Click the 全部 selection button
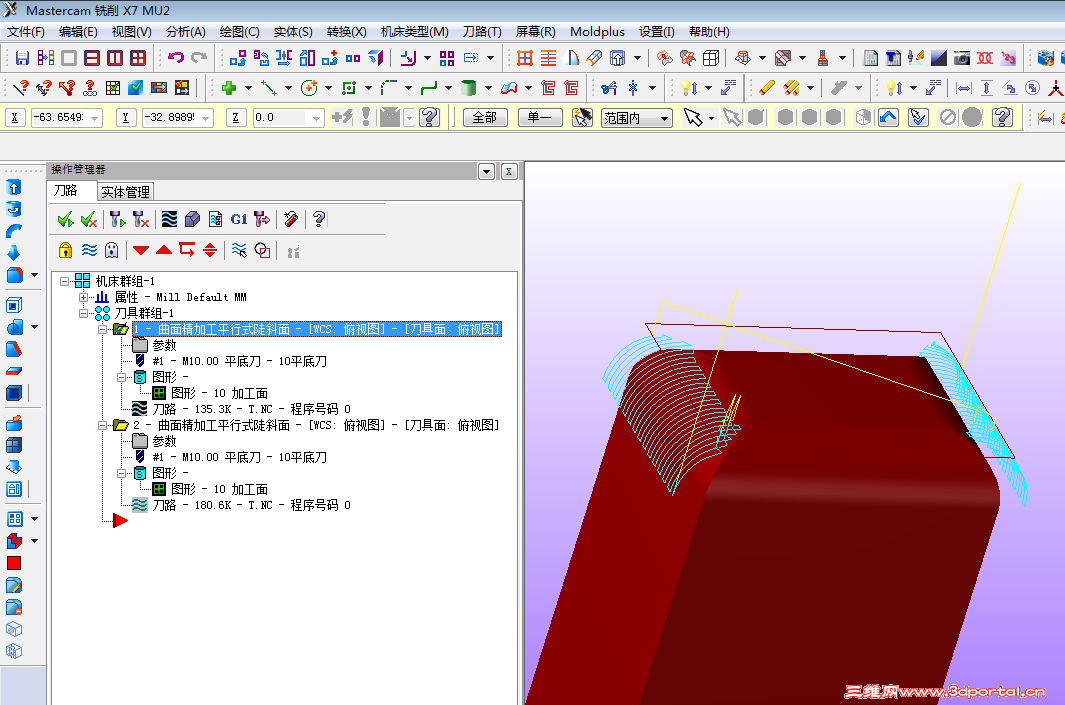1065x705 pixels. pos(485,118)
